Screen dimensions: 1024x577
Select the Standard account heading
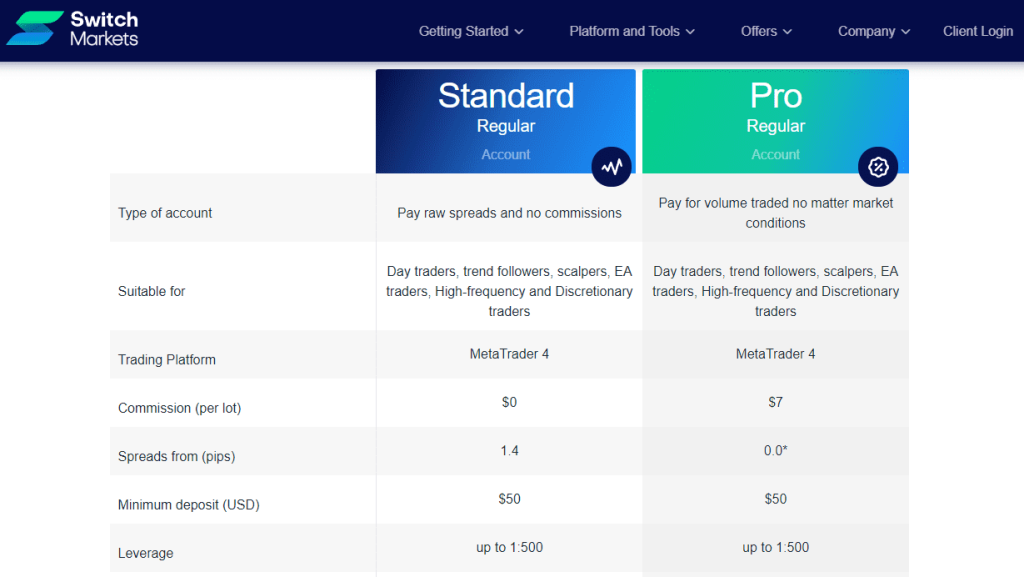point(506,96)
